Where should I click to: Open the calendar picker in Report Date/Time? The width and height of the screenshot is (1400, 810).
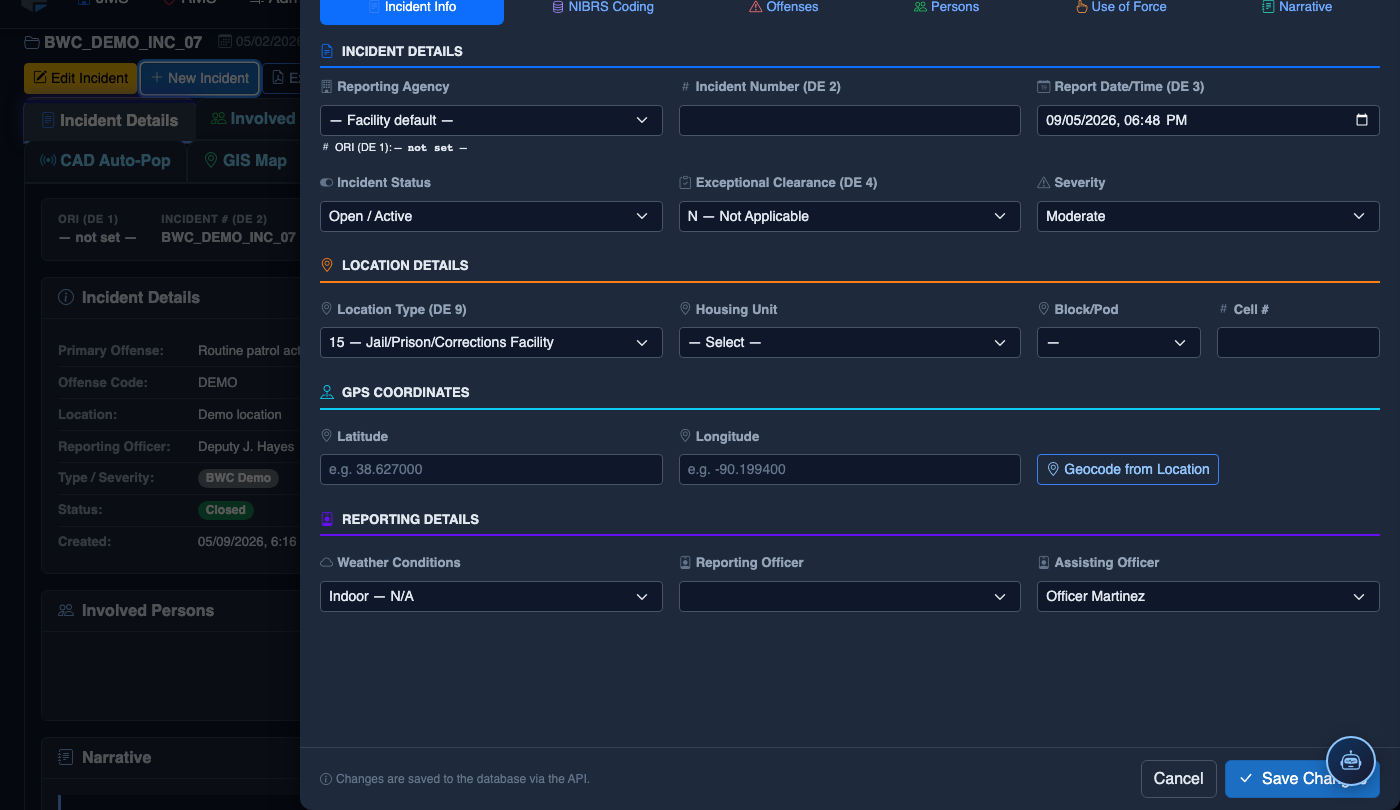coord(1361,120)
